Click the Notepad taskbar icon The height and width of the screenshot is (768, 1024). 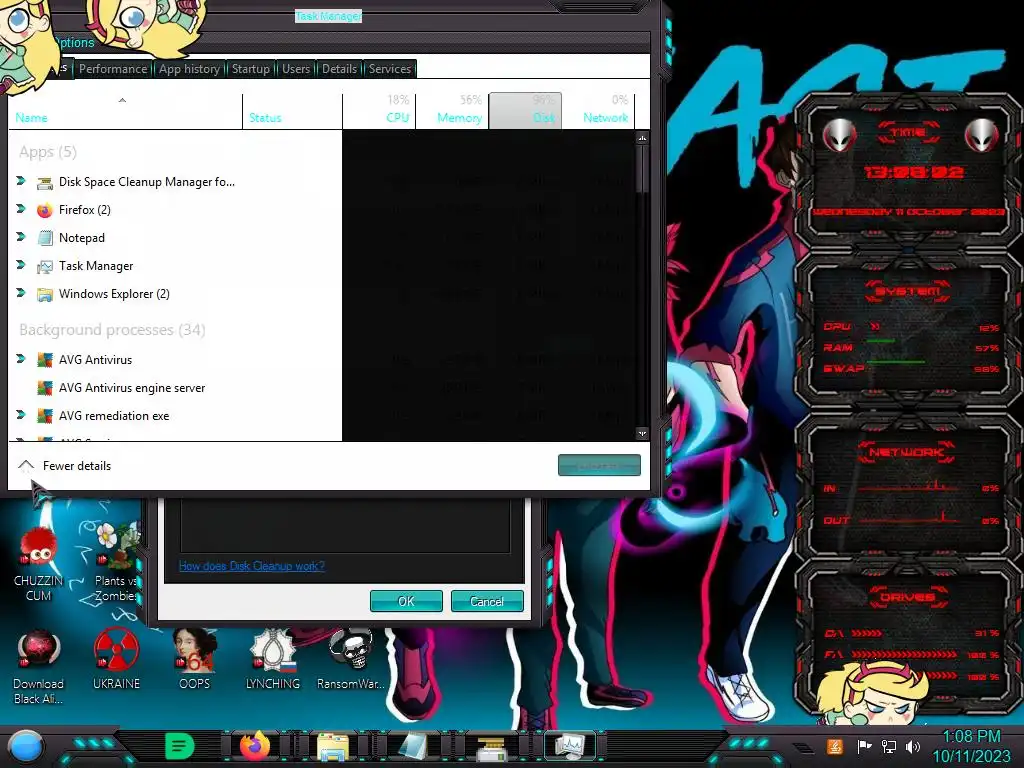(x=413, y=746)
